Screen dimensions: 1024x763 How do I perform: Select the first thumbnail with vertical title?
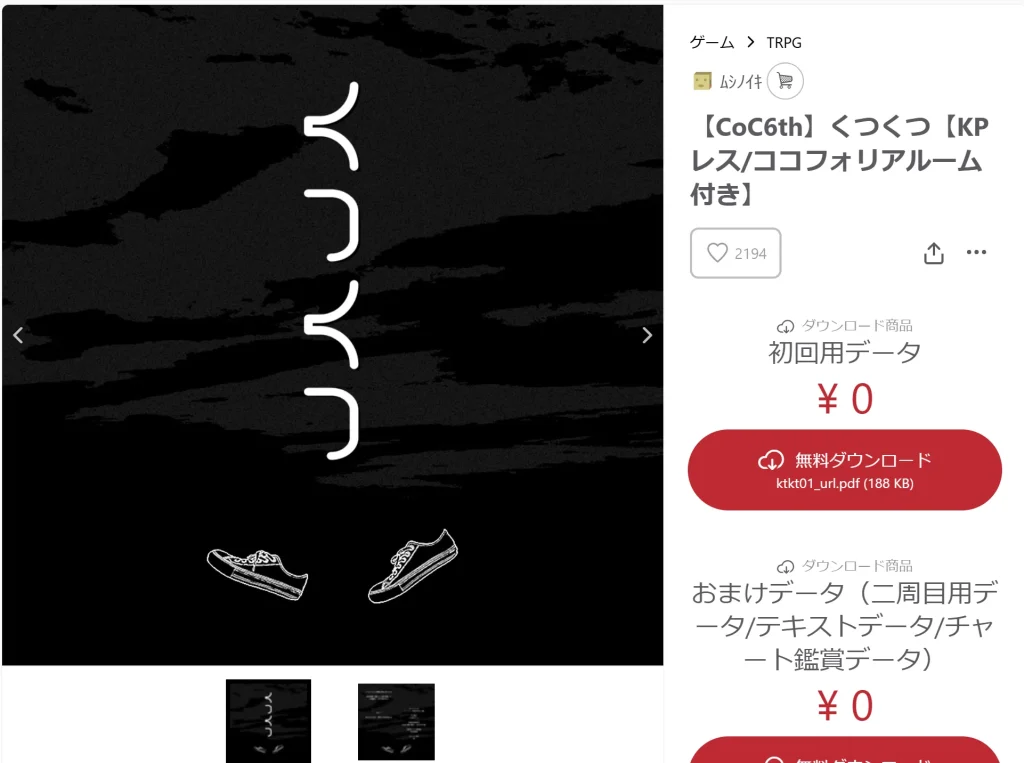tap(268, 721)
